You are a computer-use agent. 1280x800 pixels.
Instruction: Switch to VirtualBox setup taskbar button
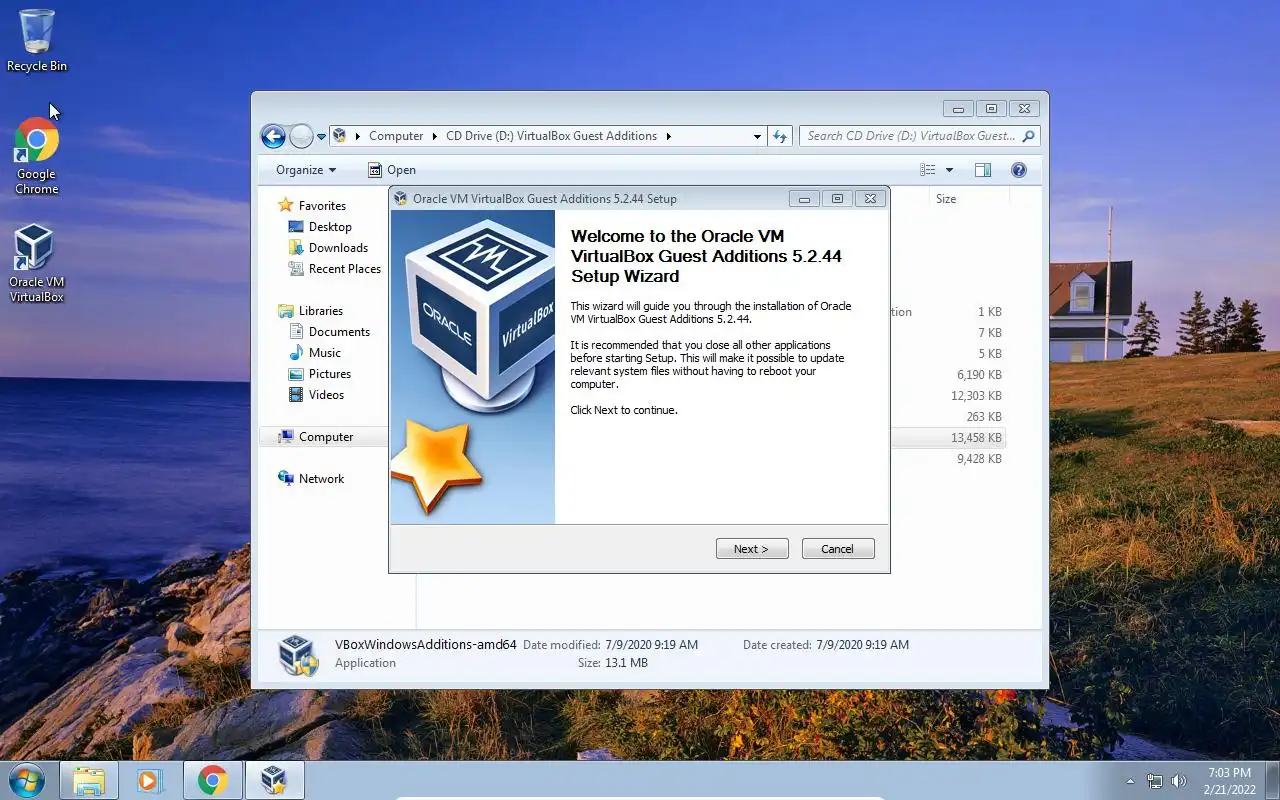(x=274, y=780)
